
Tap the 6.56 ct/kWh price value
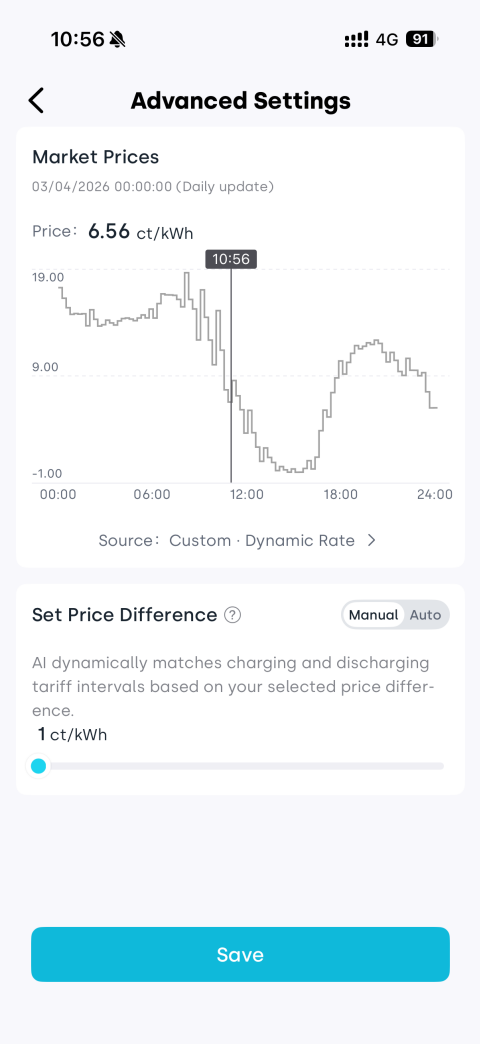[140, 232]
